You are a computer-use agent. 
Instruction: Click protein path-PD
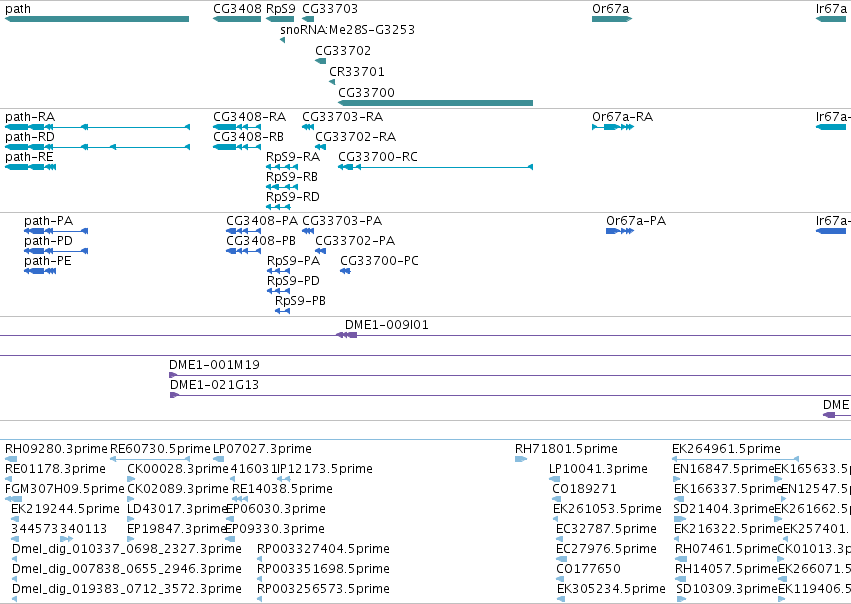pos(56,251)
